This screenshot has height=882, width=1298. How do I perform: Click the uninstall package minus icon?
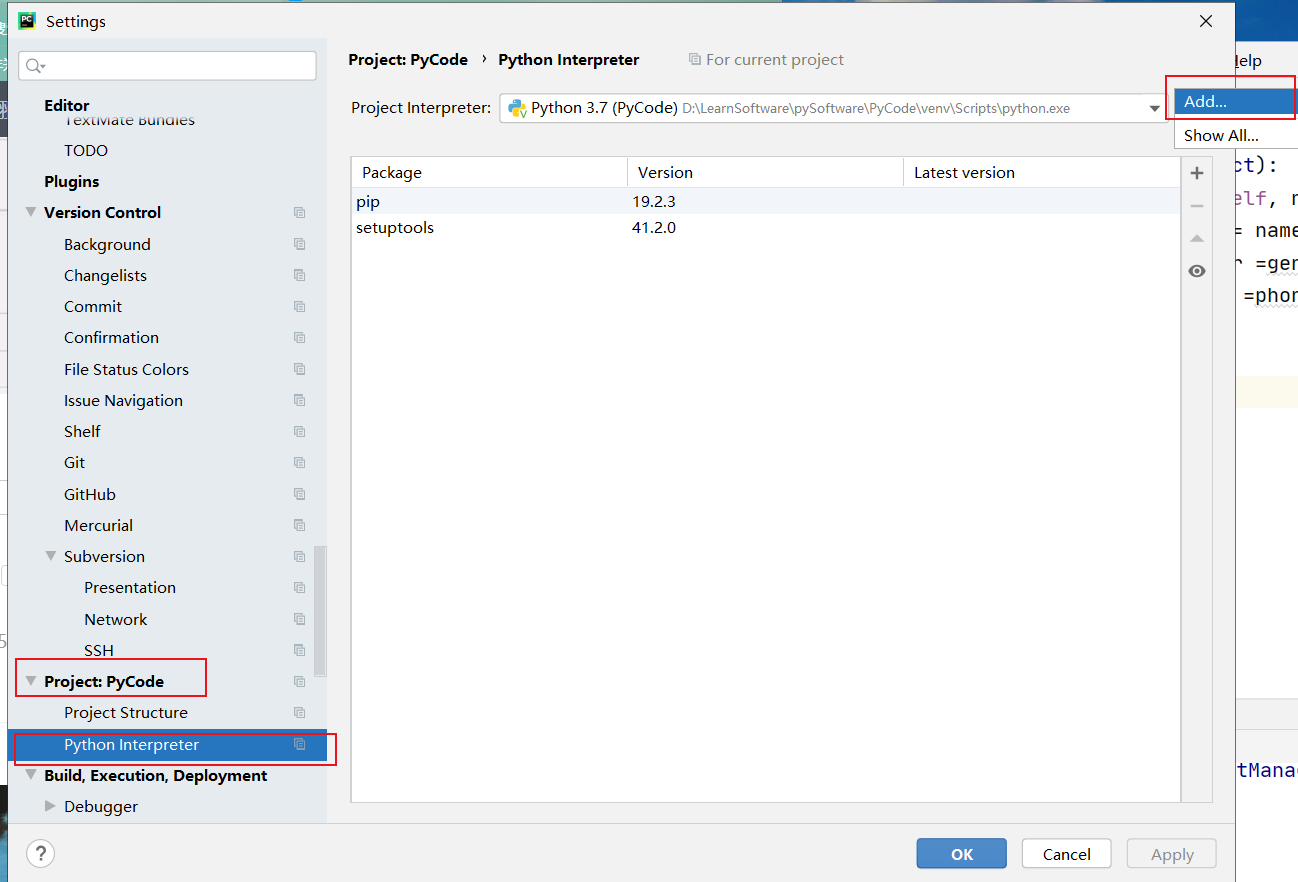pyautogui.click(x=1197, y=206)
